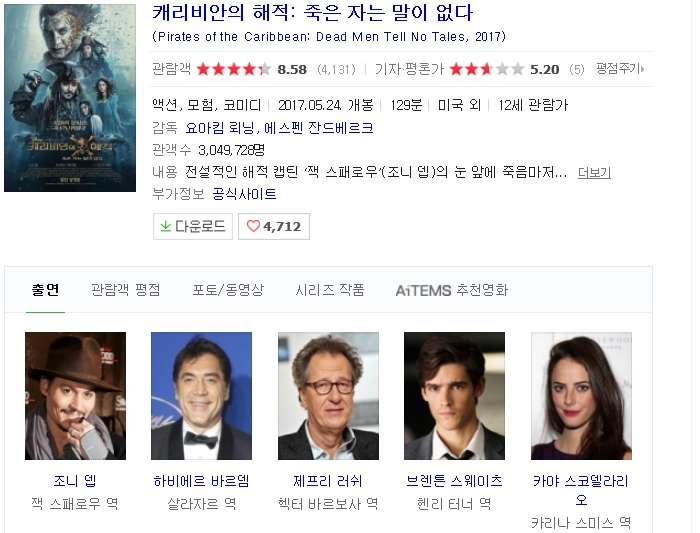
Task: Click the critic red star rating
Action: 487,69
